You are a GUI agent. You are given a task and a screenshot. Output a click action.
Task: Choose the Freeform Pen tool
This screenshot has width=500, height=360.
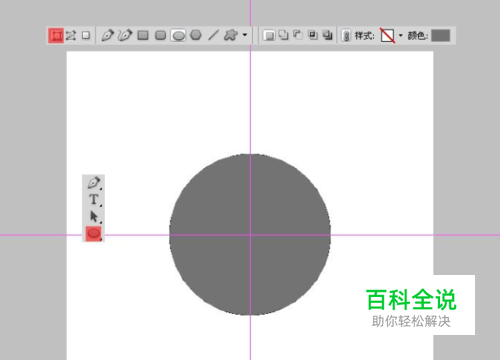tap(125, 35)
